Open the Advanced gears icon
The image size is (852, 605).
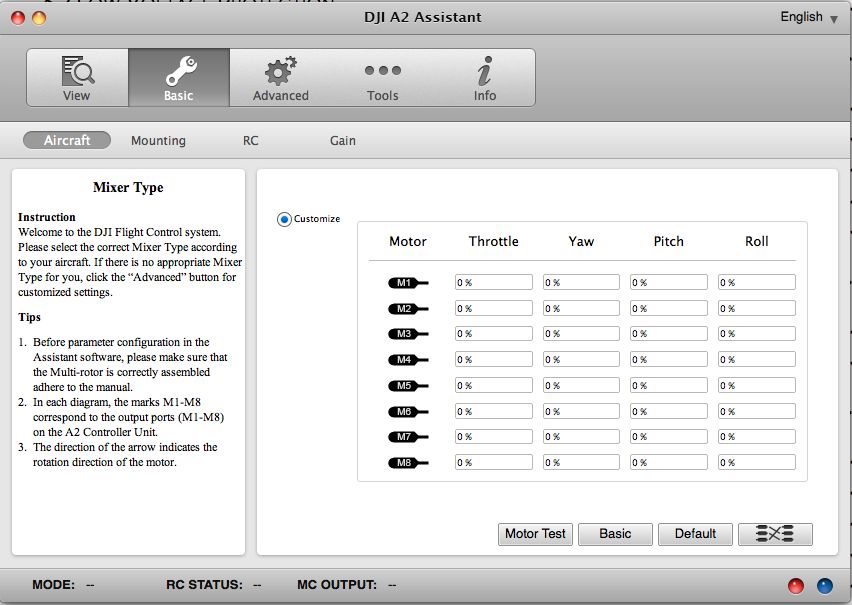pyautogui.click(x=280, y=71)
